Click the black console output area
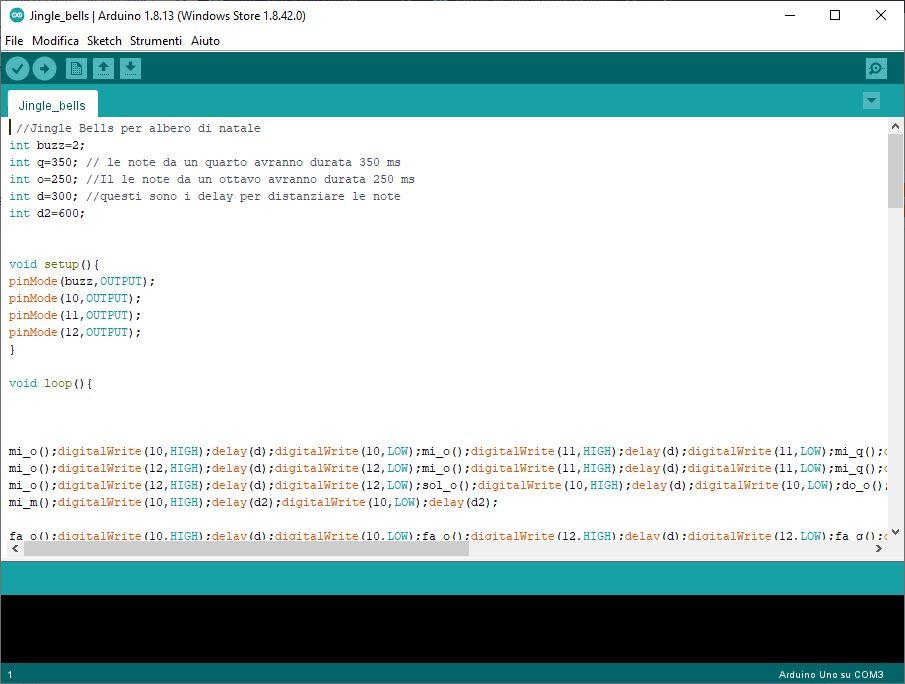The width and height of the screenshot is (905, 684). (x=452, y=629)
